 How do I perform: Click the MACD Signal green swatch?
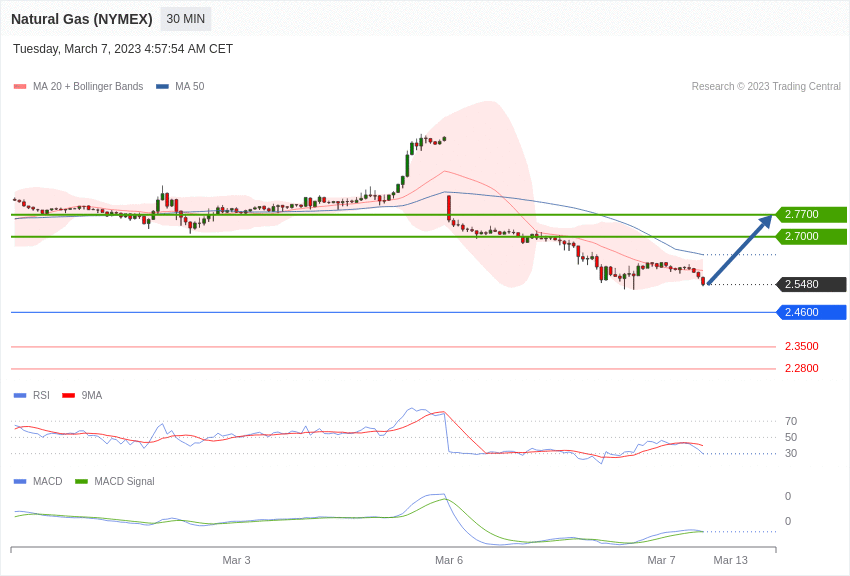click(x=81, y=482)
